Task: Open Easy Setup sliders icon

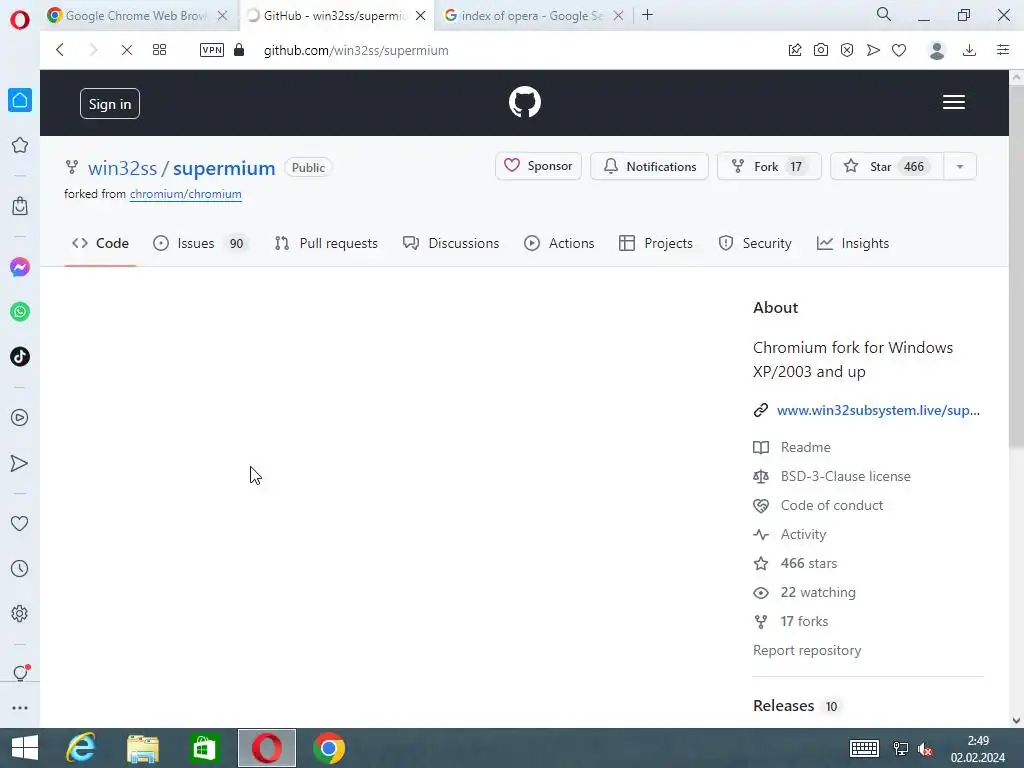Action: click(1003, 50)
